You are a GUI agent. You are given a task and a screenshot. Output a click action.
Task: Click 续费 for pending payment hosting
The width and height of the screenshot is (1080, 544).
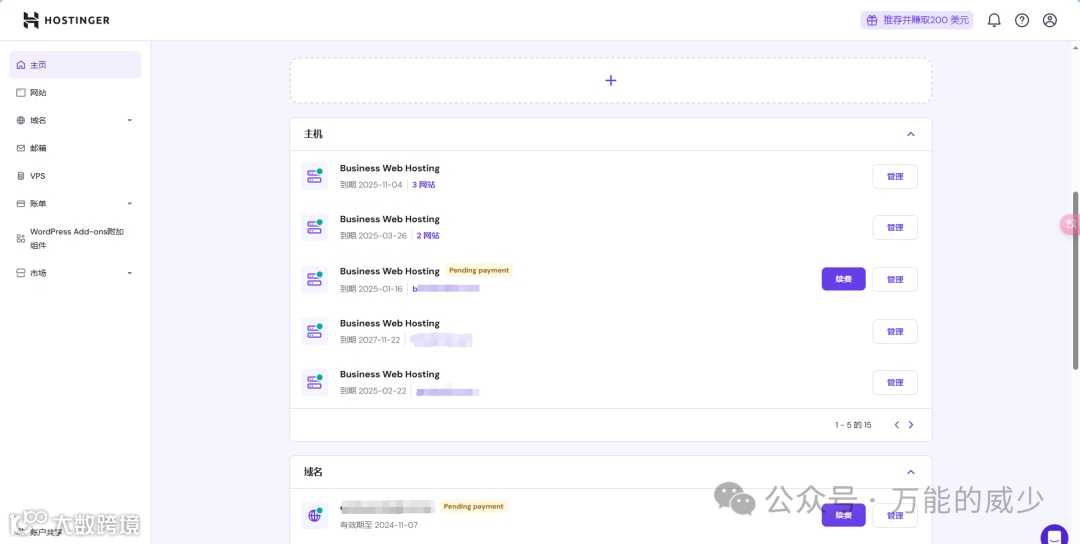pyautogui.click(x=843, y=279)
